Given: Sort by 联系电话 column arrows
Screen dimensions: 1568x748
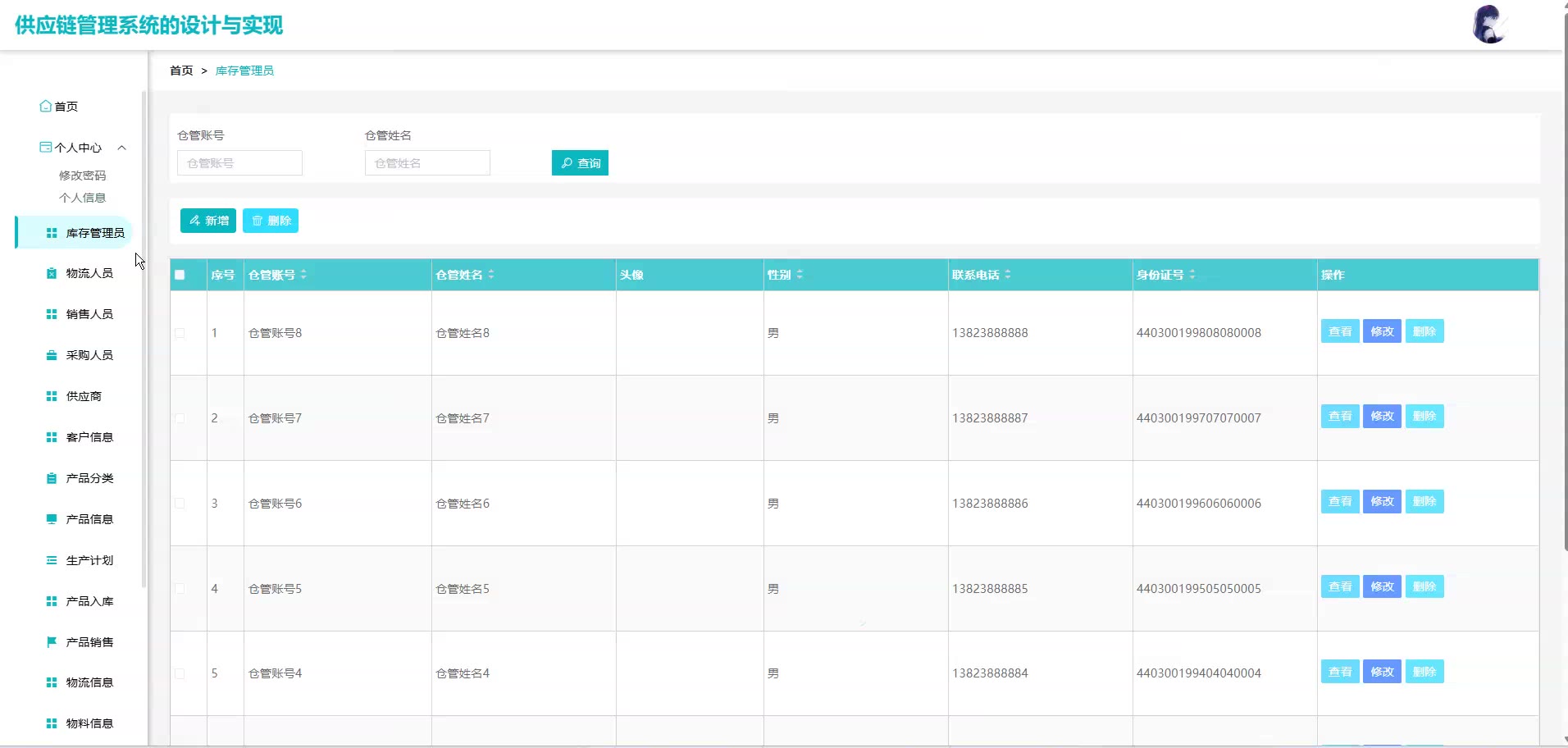Looking at the screenshot, I should 1008,275.
